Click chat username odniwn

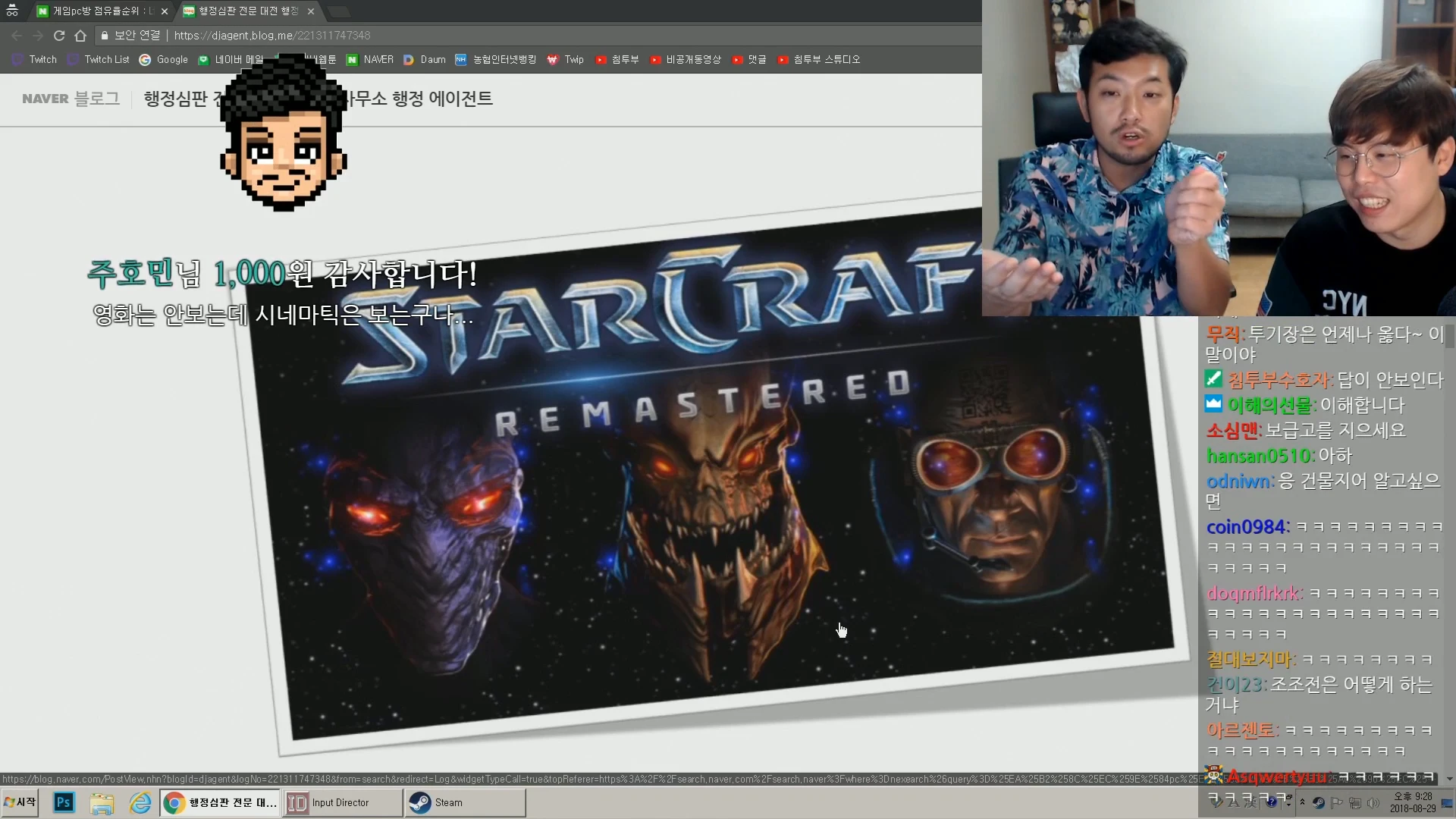click(x=1238, y=481)
